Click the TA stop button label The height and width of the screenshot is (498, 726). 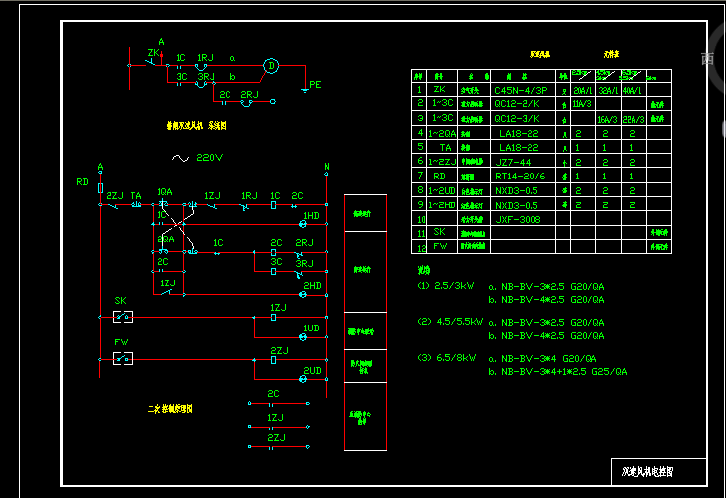coord(136,196)
